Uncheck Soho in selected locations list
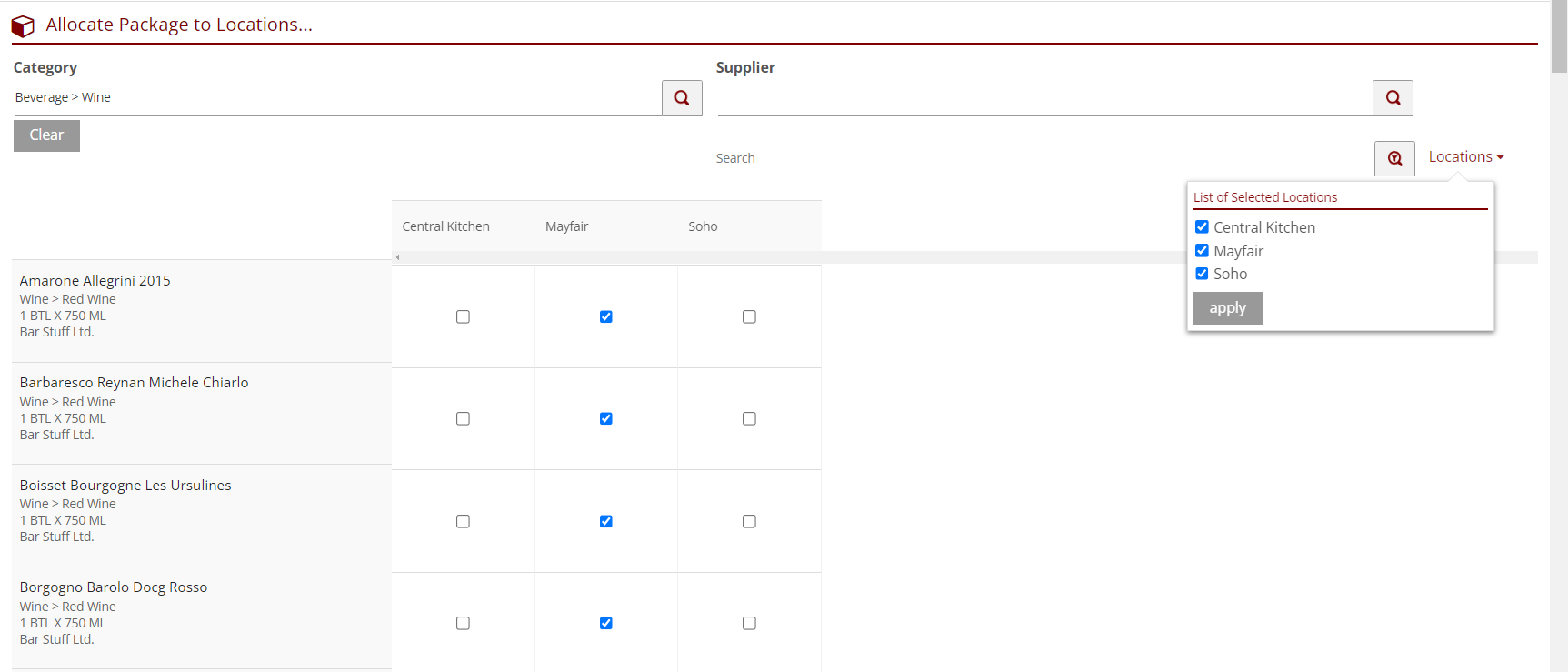1568x672 pixels. 1202,274
